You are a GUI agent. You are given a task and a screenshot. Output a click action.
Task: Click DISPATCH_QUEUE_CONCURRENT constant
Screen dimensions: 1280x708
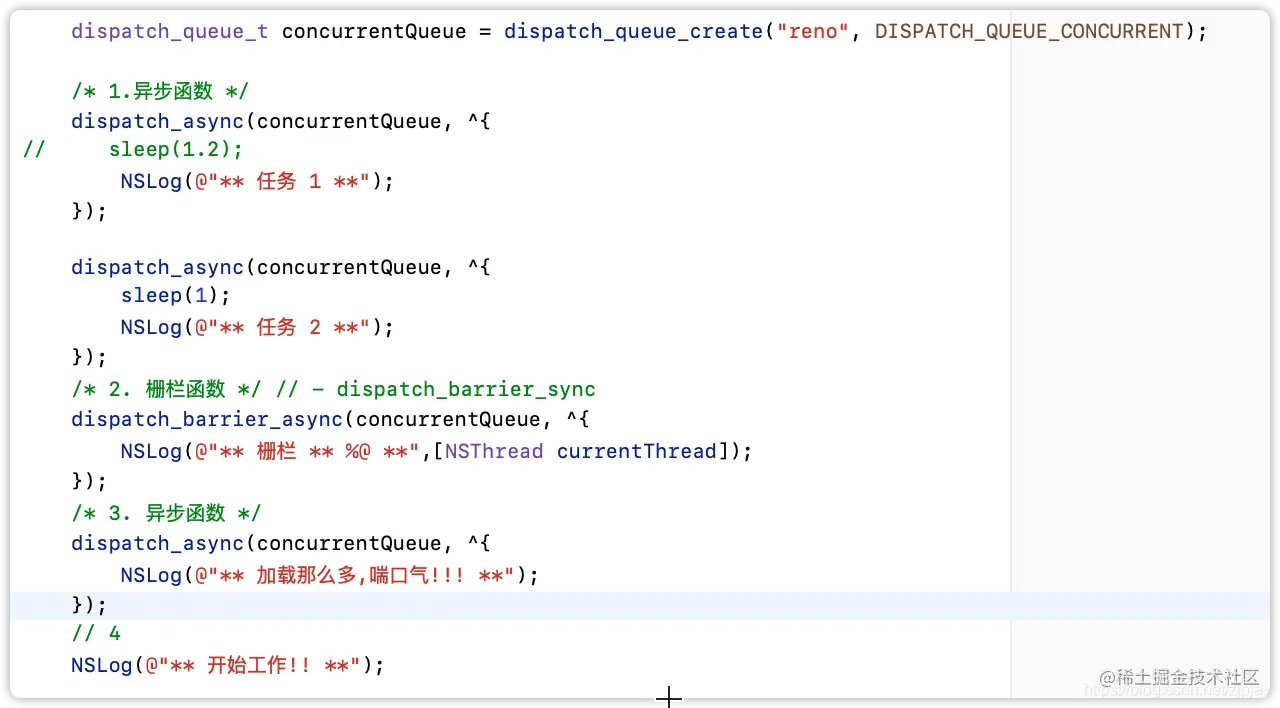1029,31
